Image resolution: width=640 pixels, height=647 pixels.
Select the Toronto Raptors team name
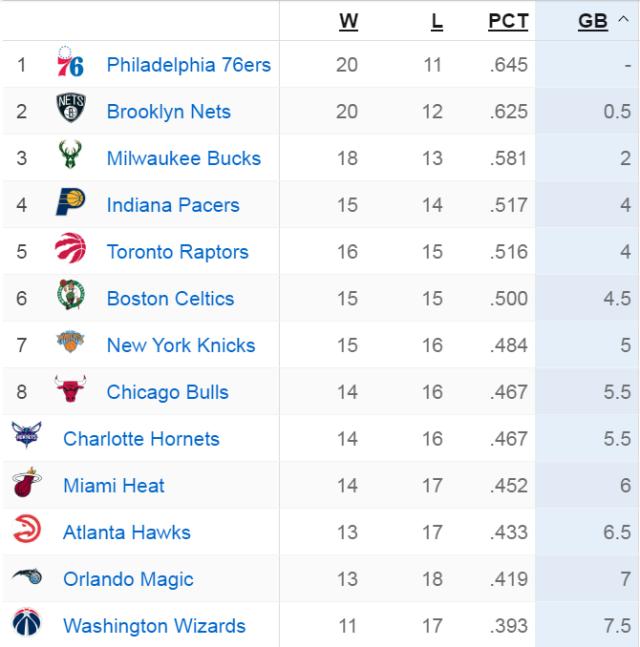point(177,251)
